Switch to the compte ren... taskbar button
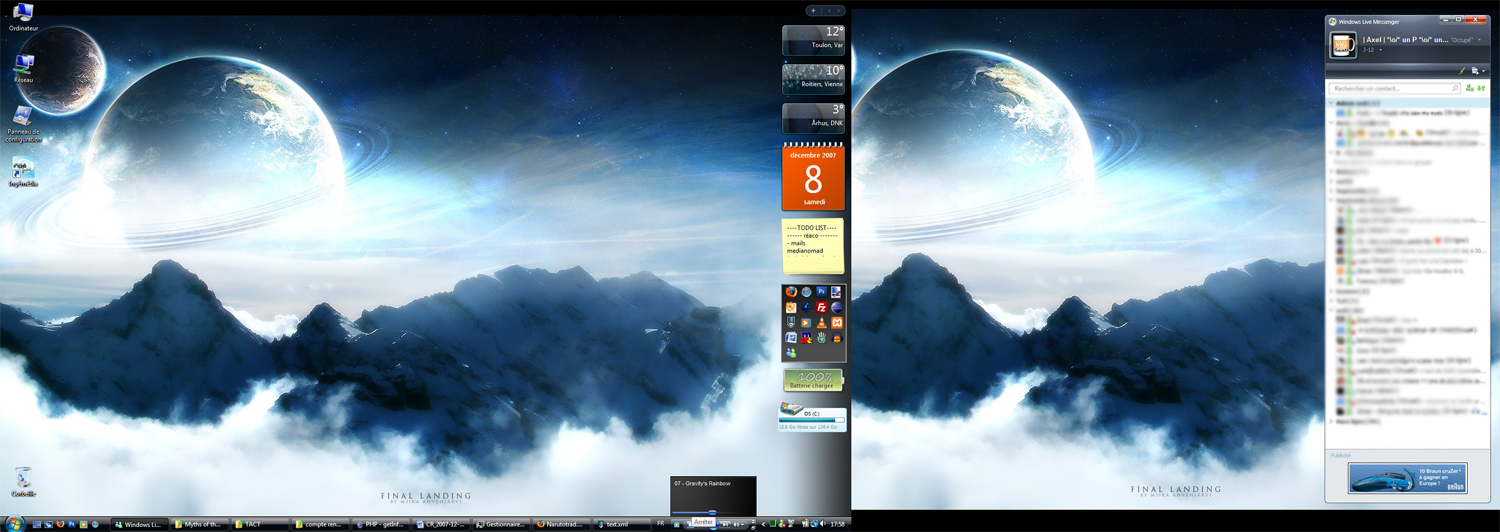This screenshot has width=1500, height=532. 320,524
